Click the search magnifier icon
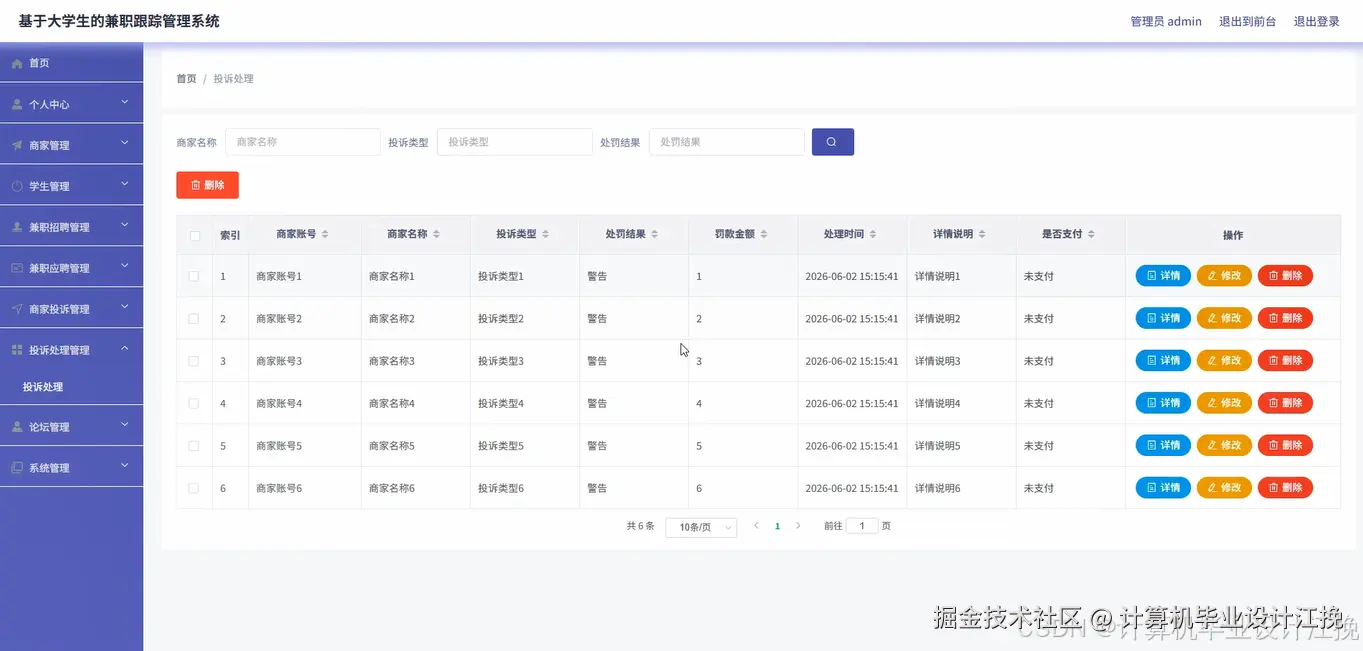 click(832, 141)
